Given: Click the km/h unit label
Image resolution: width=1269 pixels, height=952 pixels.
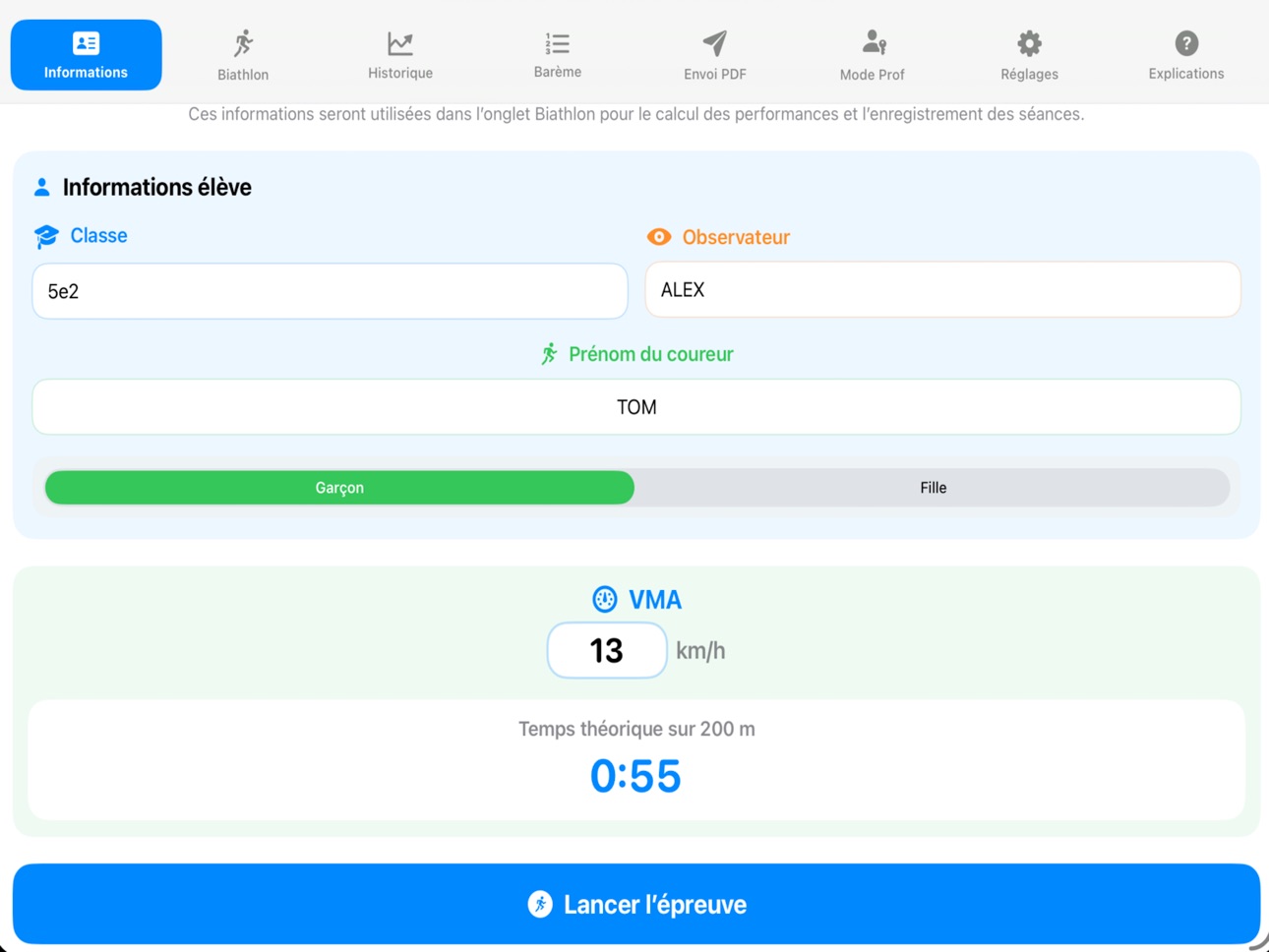Looking at the screenshot, I should tap(700, 651).
